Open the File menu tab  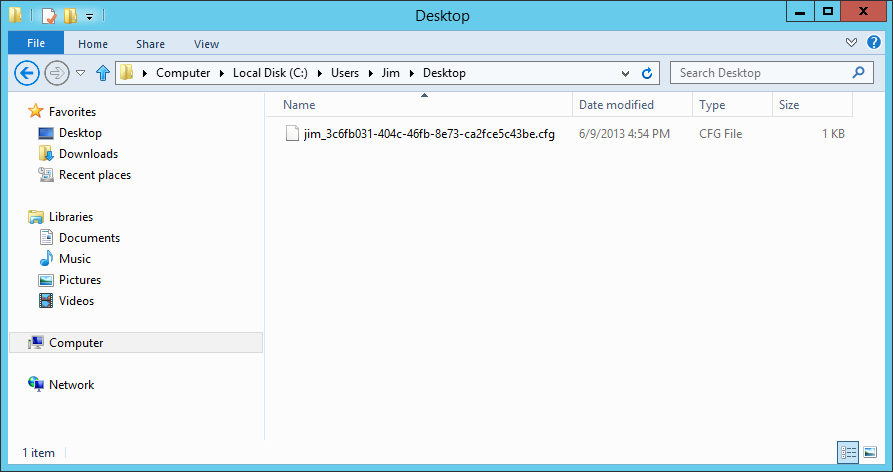tap(36, 43)
